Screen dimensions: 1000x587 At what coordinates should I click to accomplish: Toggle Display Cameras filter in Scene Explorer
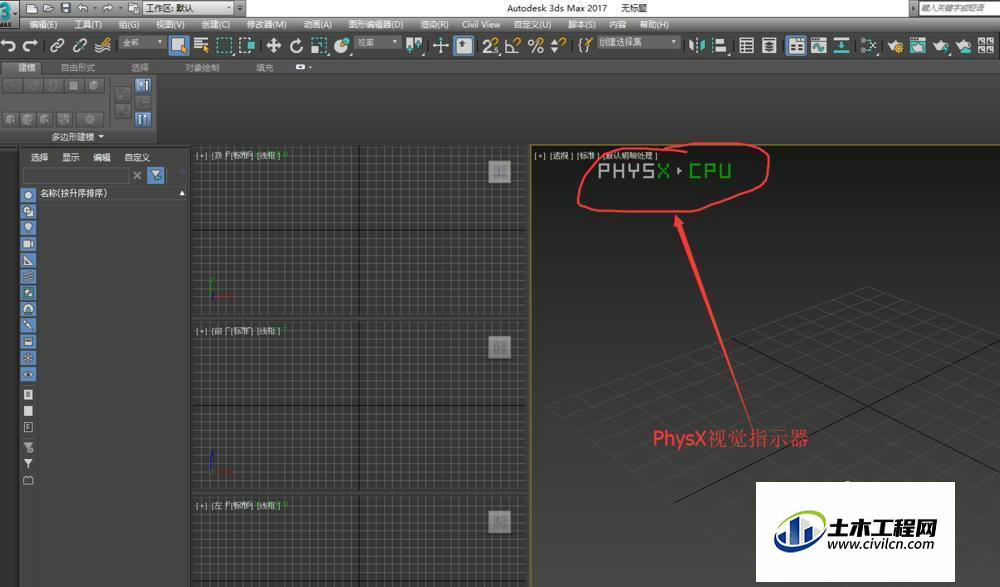(x=28, y=244)
